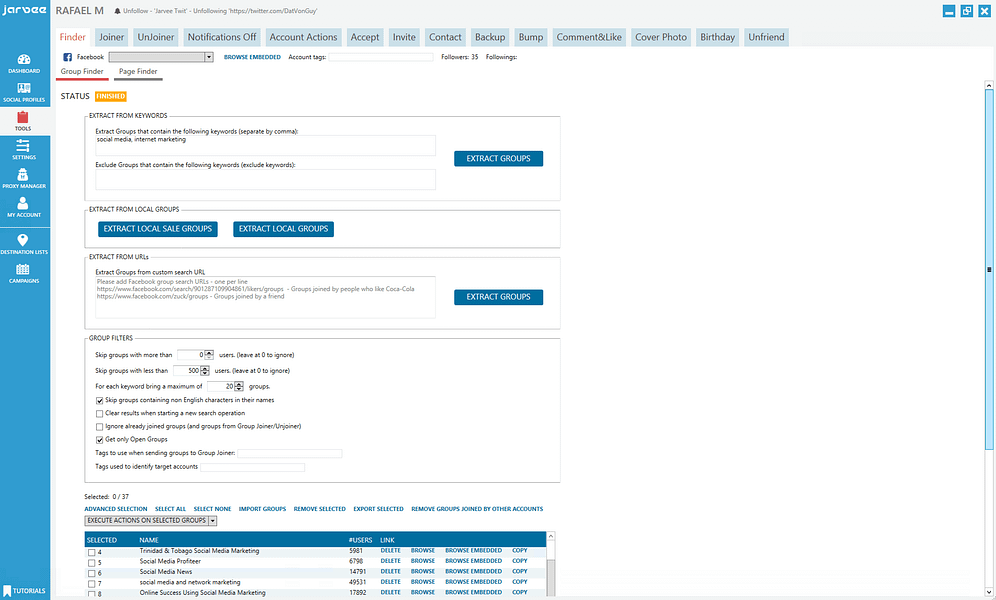
Task: Click the exclude keywords input field
Action: pyautogui.click(x=266, y=179)
